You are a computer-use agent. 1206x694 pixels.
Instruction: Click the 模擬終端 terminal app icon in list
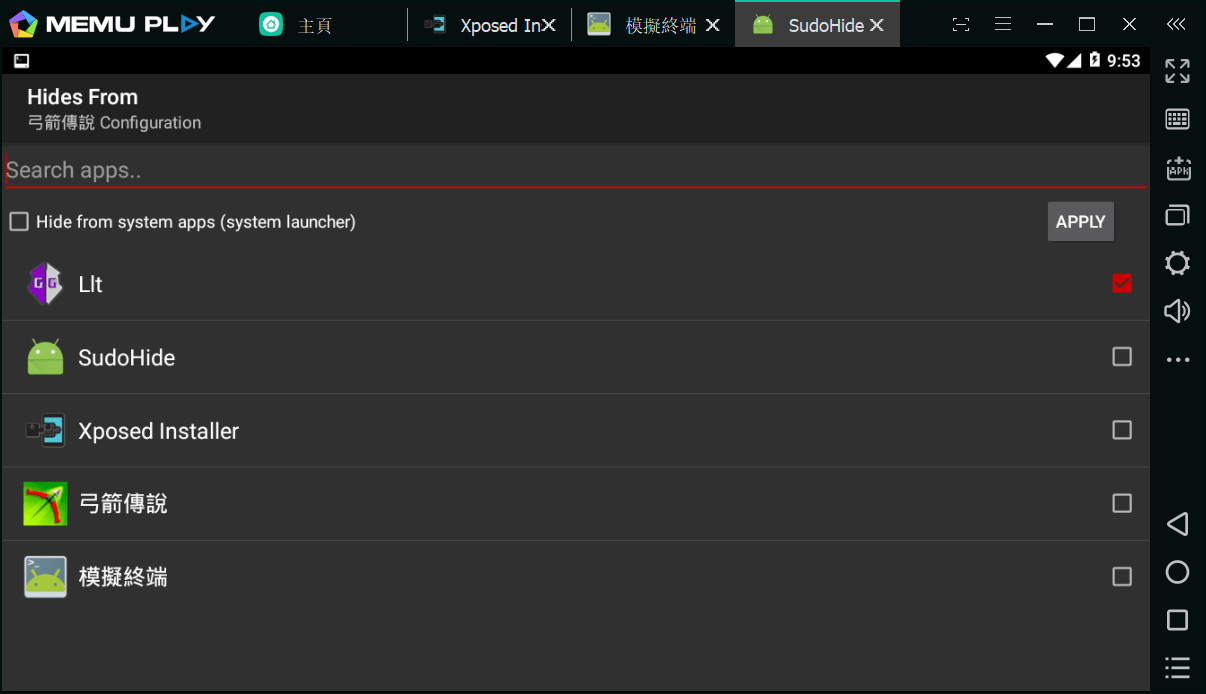(x=45, y=577)
